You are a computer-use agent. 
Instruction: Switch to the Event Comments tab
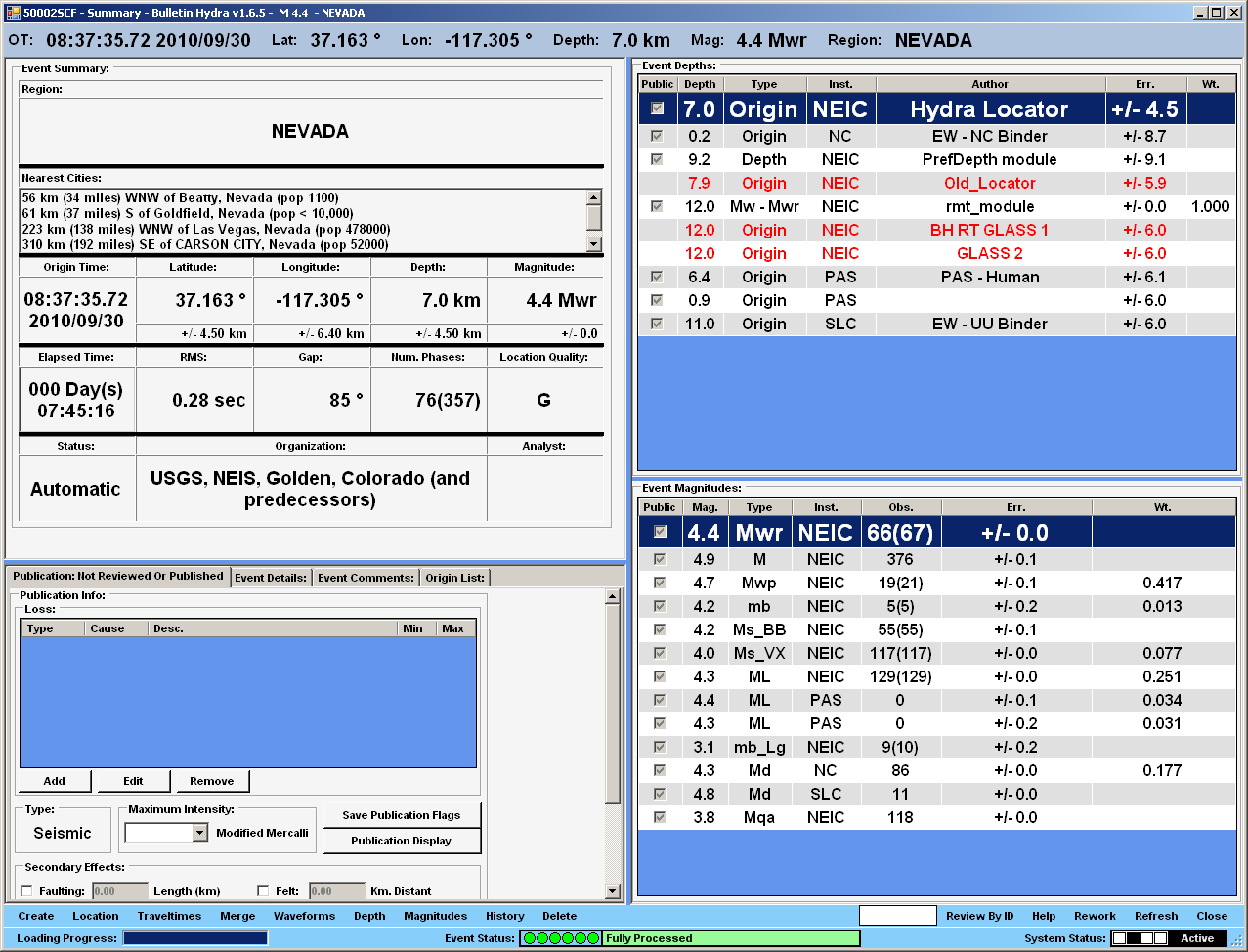pos(366,578)
